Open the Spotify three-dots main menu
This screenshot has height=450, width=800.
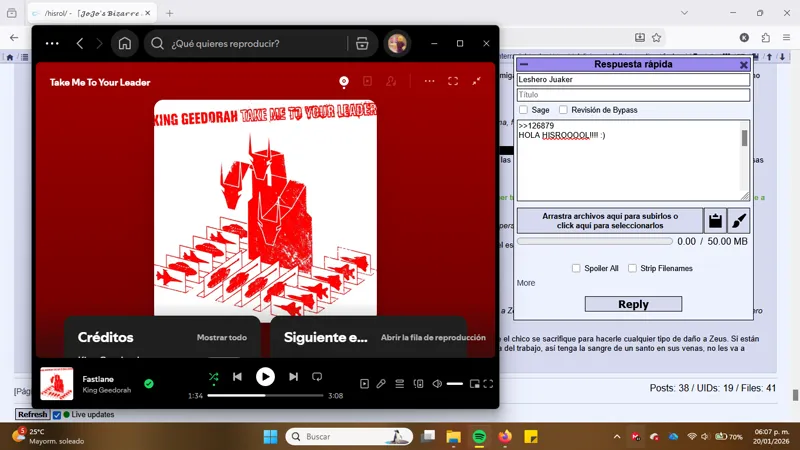click(52, 43)
